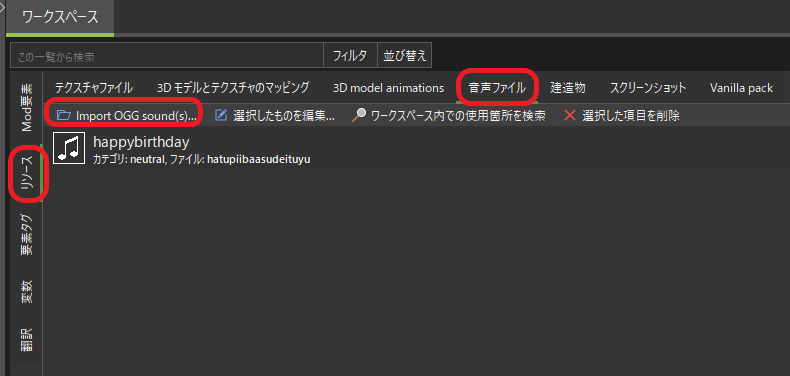Click ワークスペース内での使用箇所を検索 label
This screenshot has width=790, height=376.
coord(458,116)
